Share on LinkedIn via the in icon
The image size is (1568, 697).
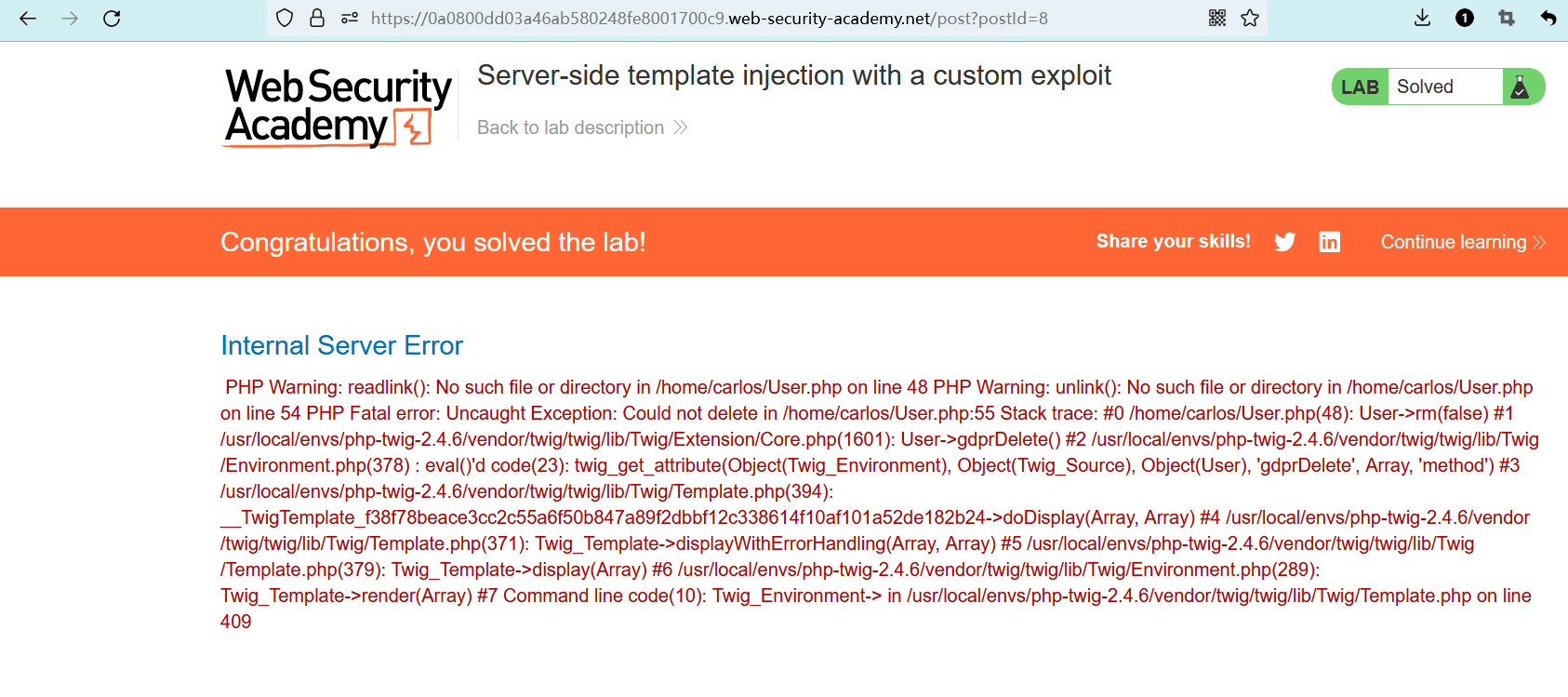tap(1329, 242)
